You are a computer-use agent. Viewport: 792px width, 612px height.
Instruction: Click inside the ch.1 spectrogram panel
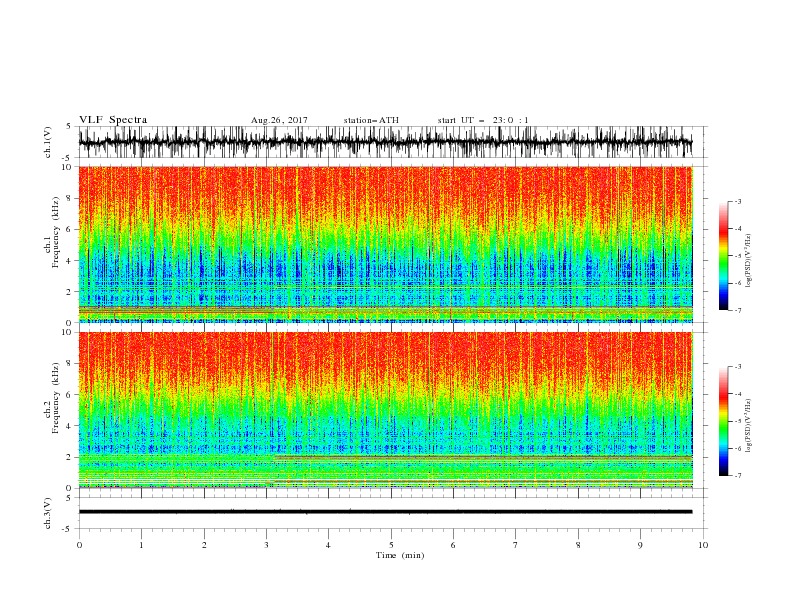[385, 244]
